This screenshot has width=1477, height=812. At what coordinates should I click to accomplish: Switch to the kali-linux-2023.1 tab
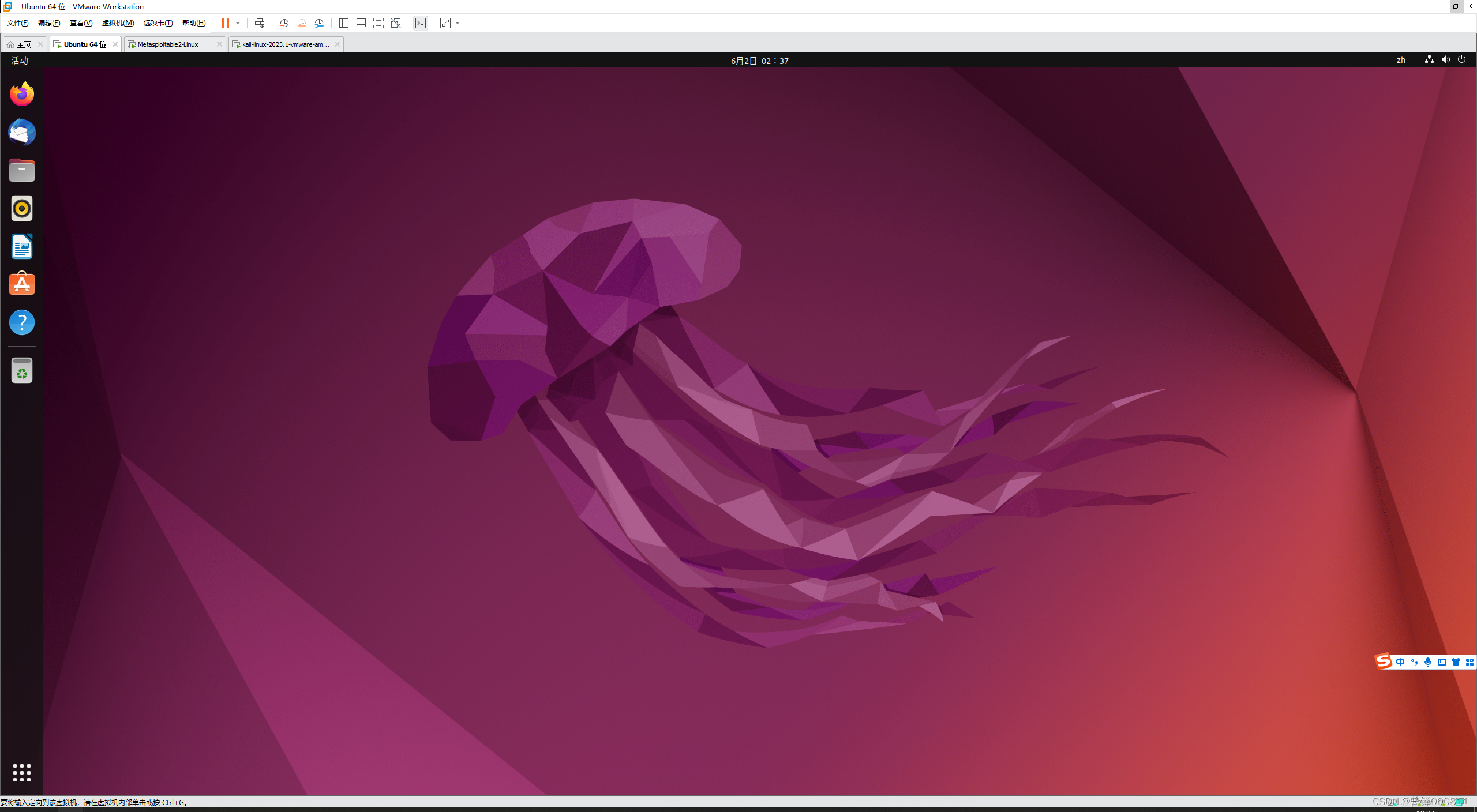click(286, 44)
